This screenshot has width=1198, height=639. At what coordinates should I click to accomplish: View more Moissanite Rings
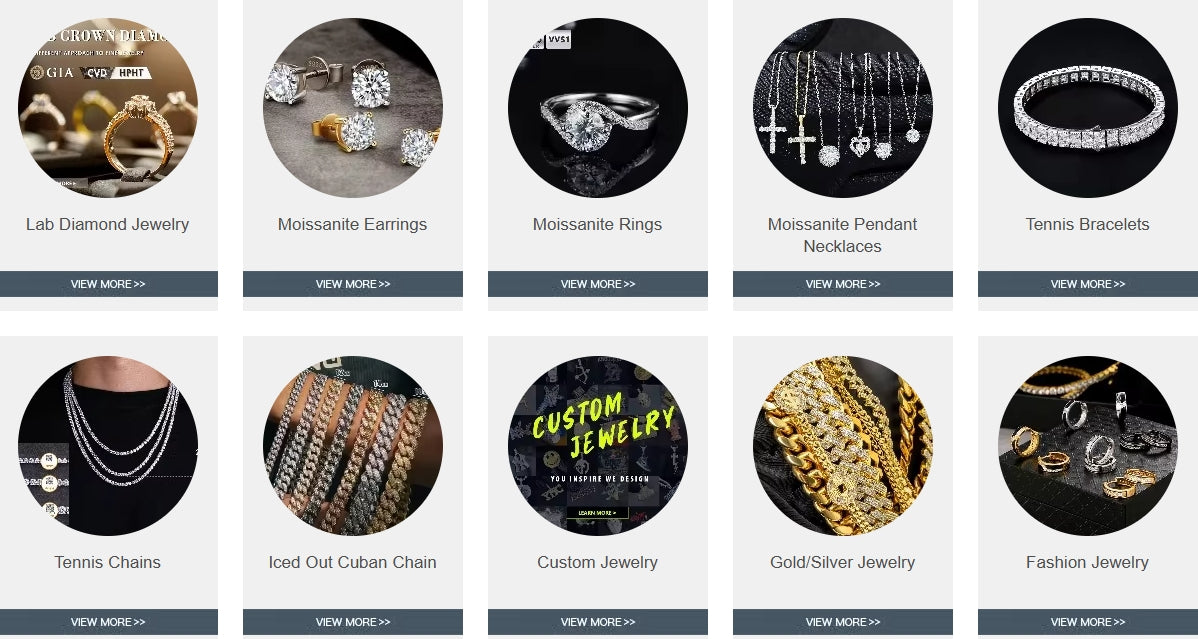tap(597, 284)
